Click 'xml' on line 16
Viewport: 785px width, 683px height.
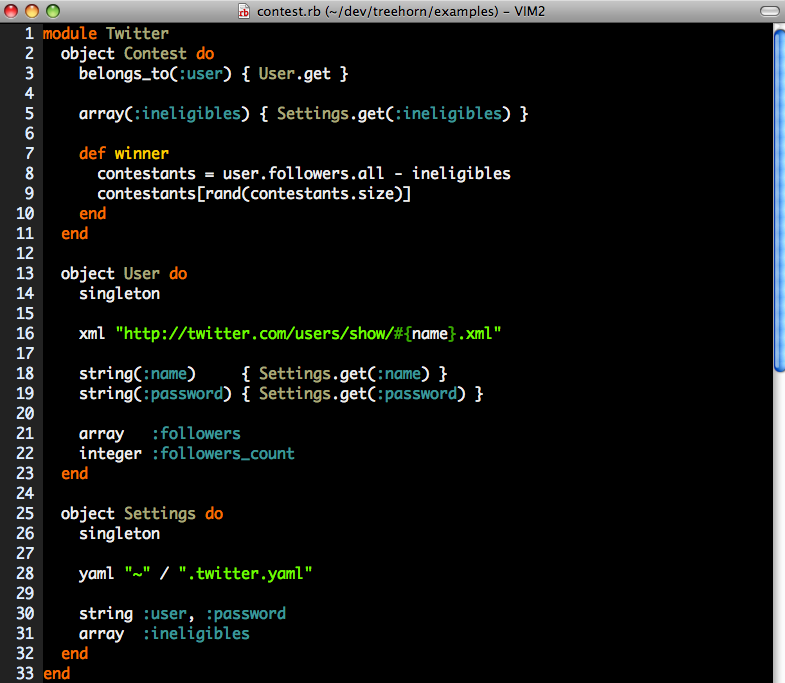point(92,334)
